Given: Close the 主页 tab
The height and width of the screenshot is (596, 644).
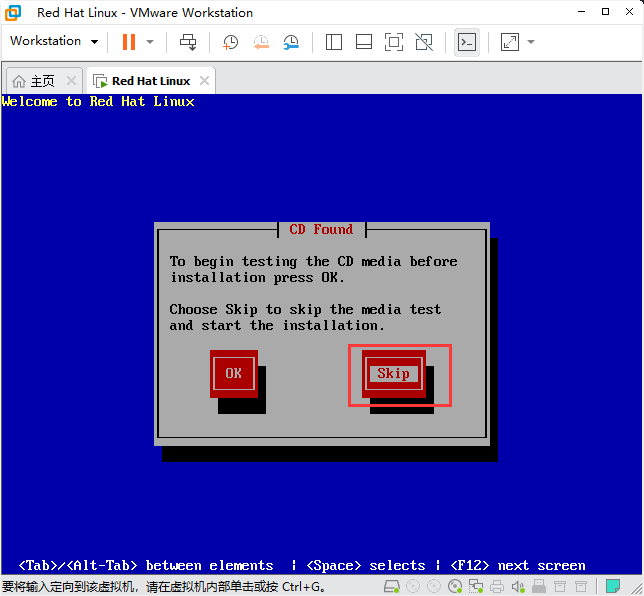Looking at the screenshot, I should tap(71, 81).
